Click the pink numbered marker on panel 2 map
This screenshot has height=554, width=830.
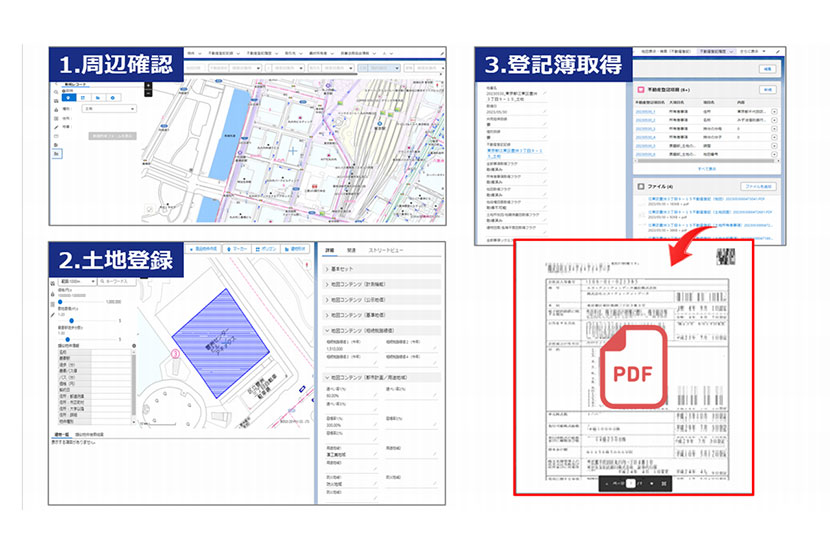pos(175,353)
